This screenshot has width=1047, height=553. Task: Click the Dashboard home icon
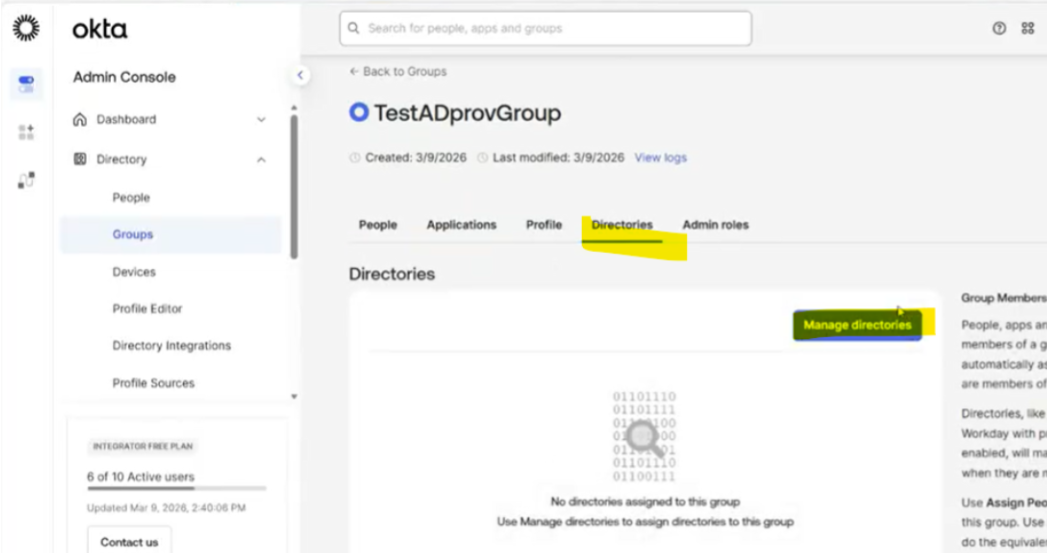point(80,119)
